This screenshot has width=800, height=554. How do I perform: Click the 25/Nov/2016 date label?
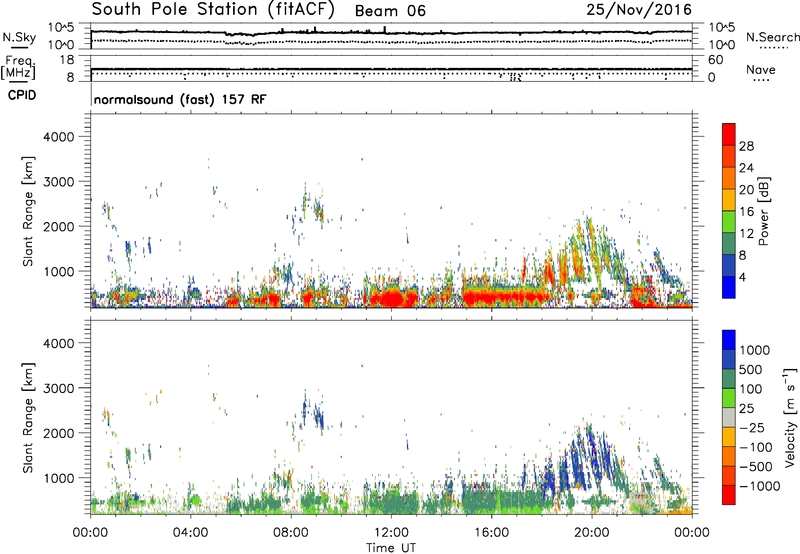pyautogui.click(x=639, y=9)
